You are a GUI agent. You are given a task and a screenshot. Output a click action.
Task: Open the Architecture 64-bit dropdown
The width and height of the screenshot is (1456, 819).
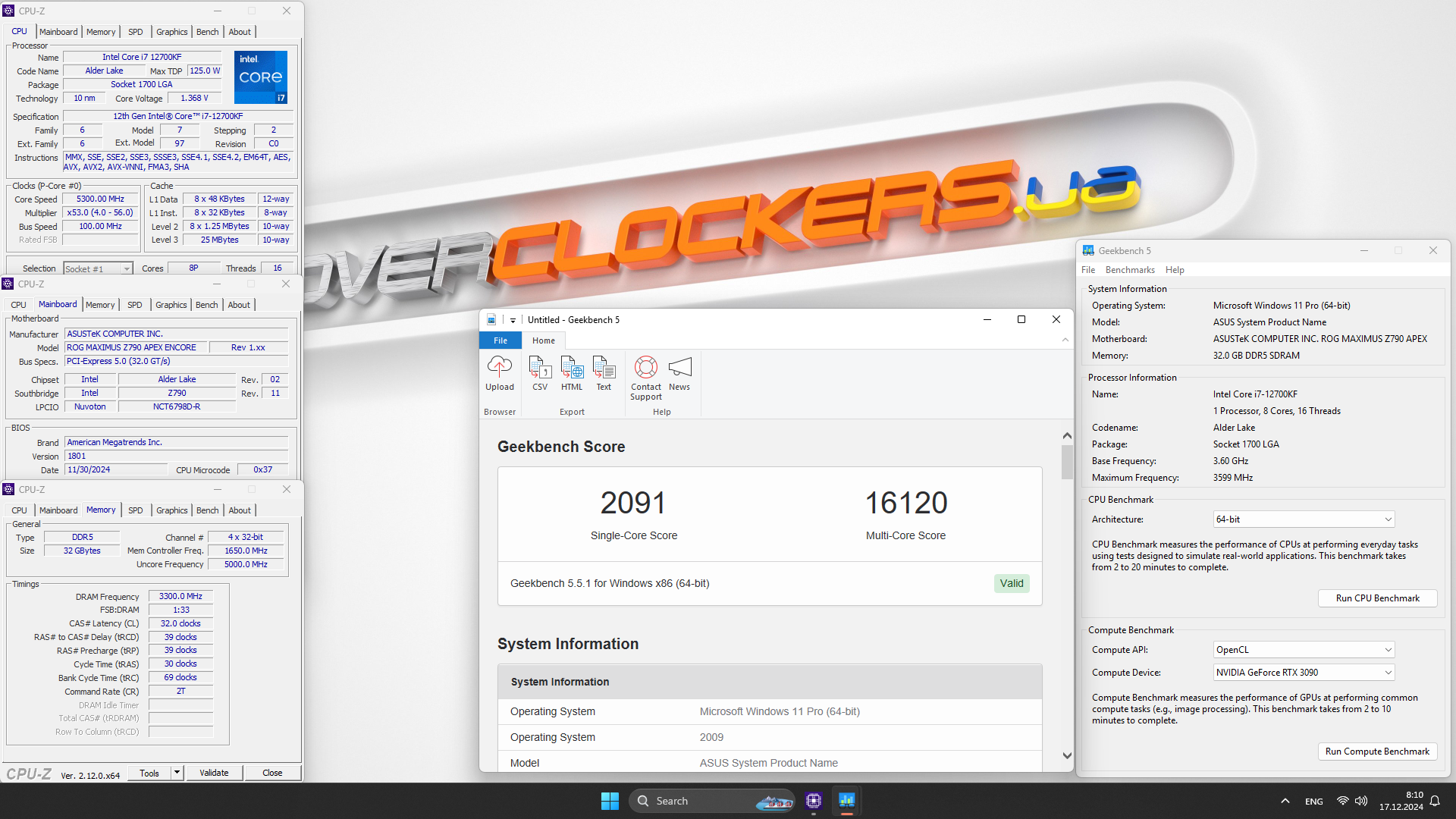coord(1304,519)
